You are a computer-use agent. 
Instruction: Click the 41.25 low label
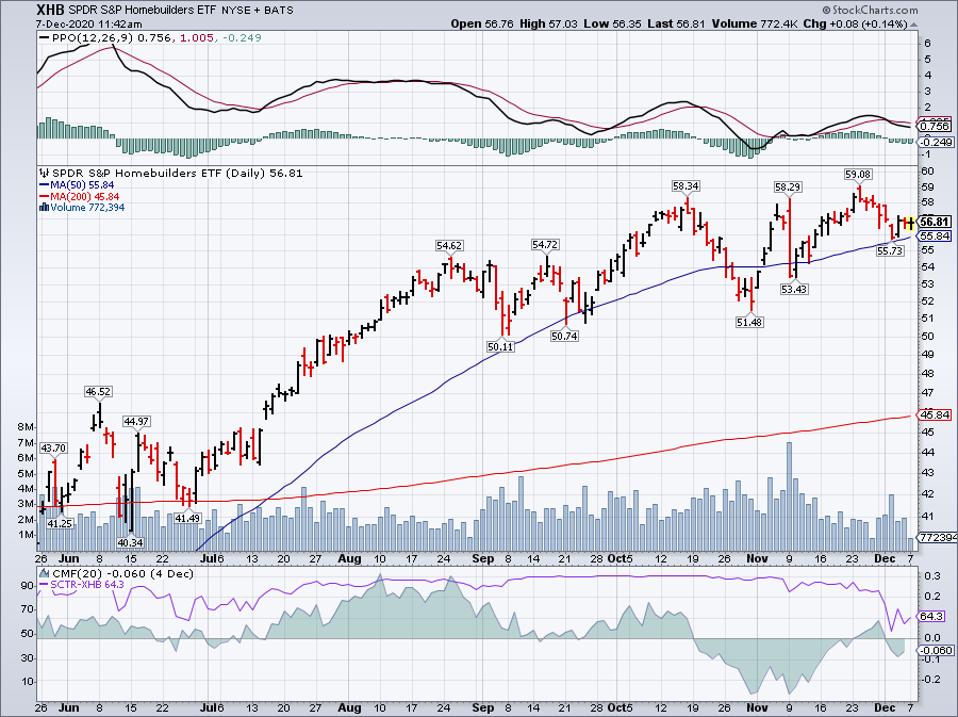60,523
